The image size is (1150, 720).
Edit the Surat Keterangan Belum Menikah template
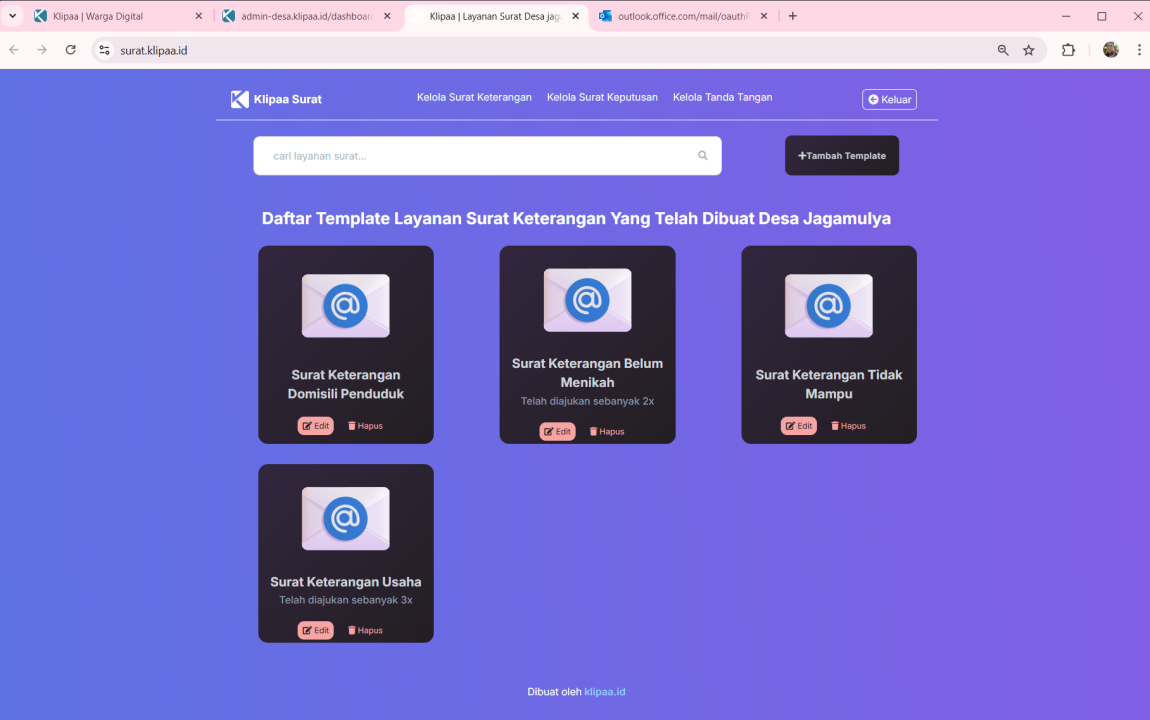(557, 432)
